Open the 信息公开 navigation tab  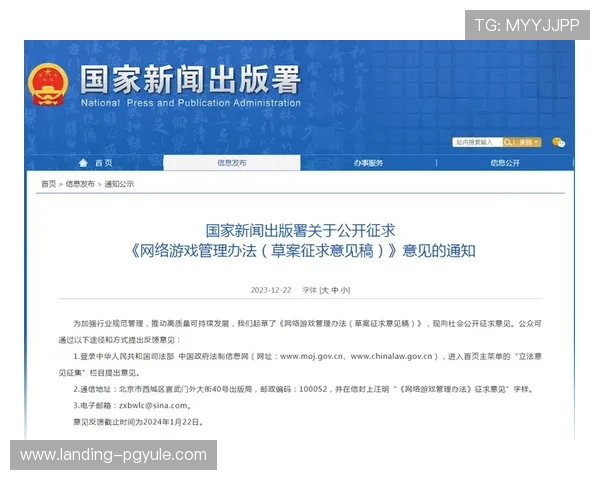(x=505, y=163)
